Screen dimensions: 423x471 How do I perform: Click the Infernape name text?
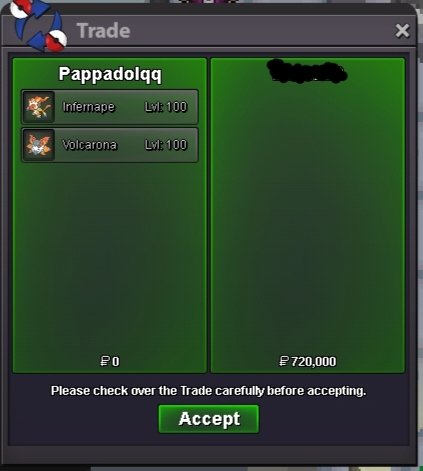[x=89, y=107]
